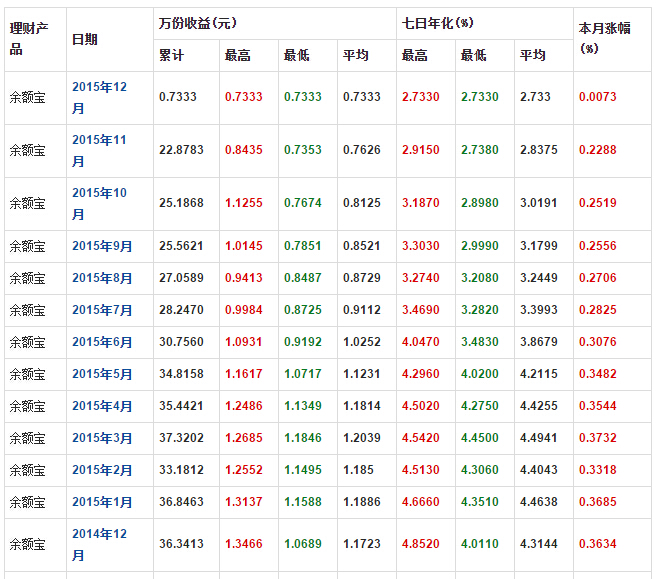This screenshot has height=579, width=657.
Task: Click the 七日年化(%) header
Action: 437,23
